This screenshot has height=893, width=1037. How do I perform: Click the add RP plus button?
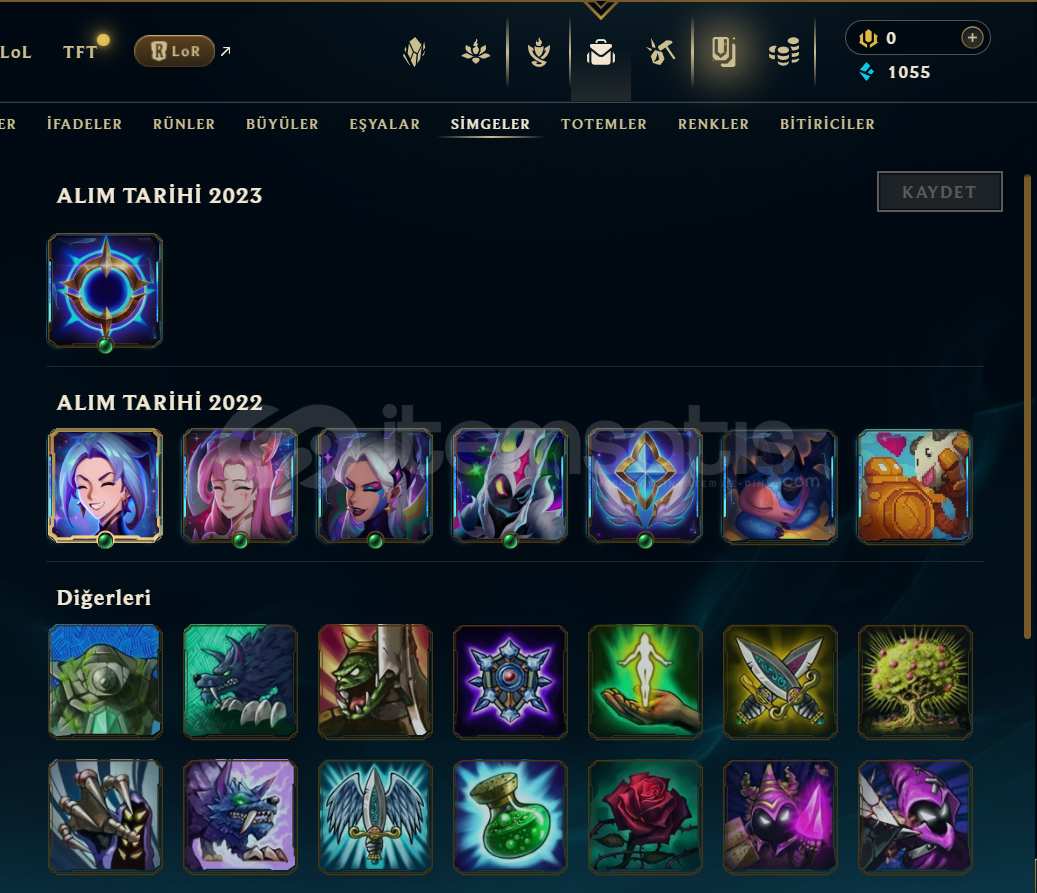[x=972, y=38]
